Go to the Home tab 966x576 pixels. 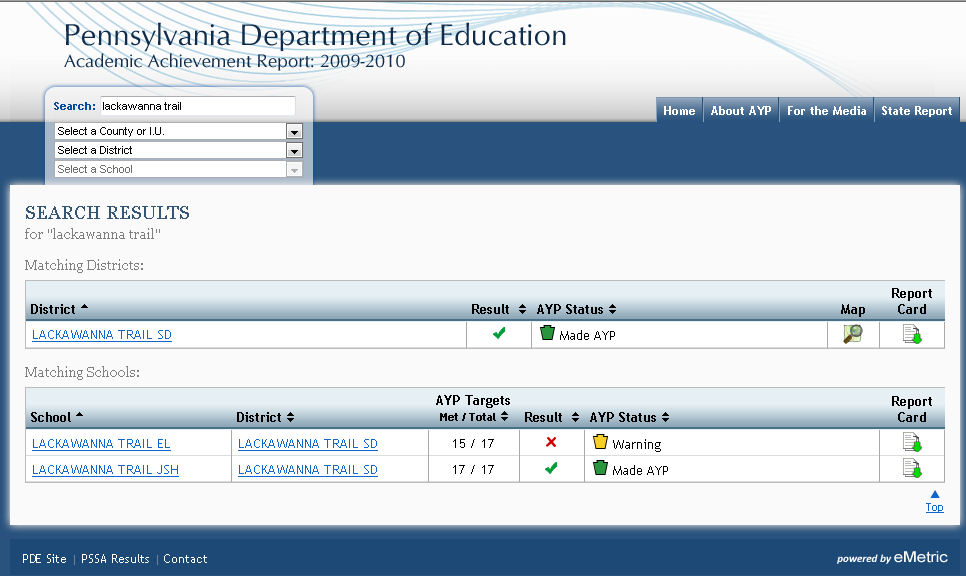click(679, 111)
